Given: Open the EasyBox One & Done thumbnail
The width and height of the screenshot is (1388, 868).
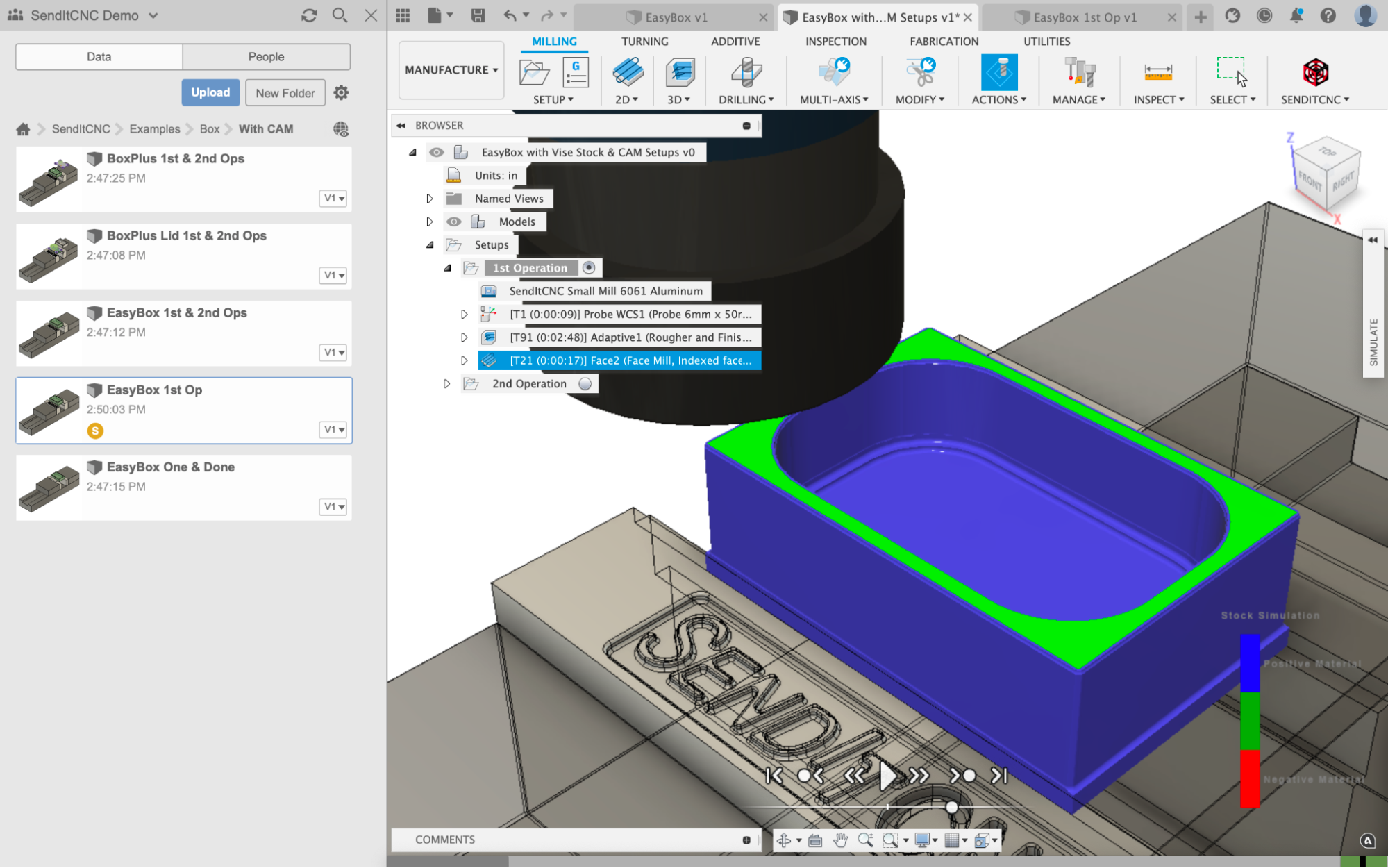Looking at the screenshot, I should coord(49,487).
